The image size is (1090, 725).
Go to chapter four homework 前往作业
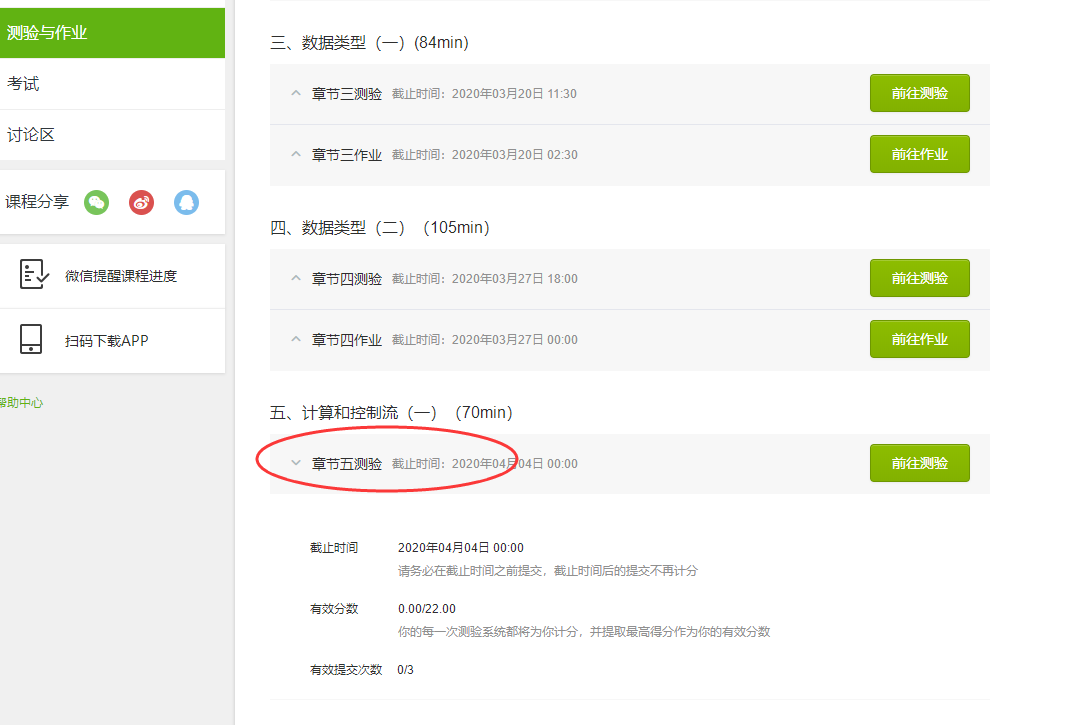pyautogui.click(x=919, y=340)
